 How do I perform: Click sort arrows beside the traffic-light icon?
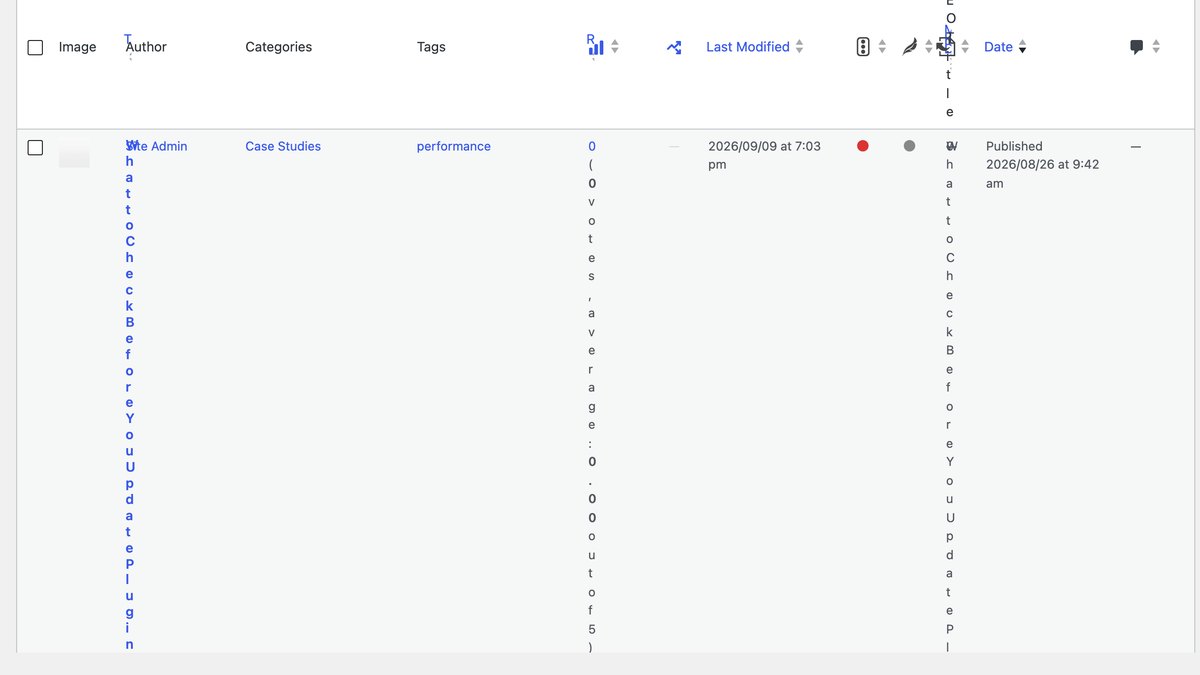882,47
